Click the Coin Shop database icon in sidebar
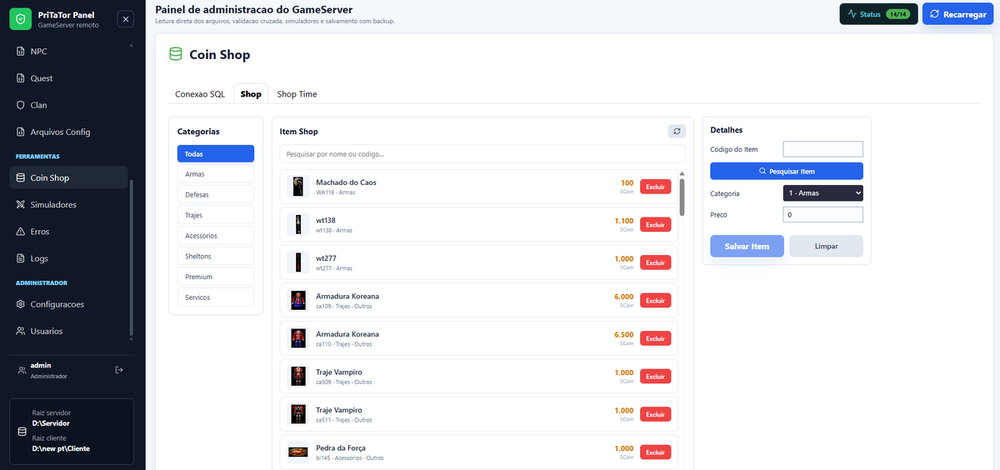 (x=20, y=178)
